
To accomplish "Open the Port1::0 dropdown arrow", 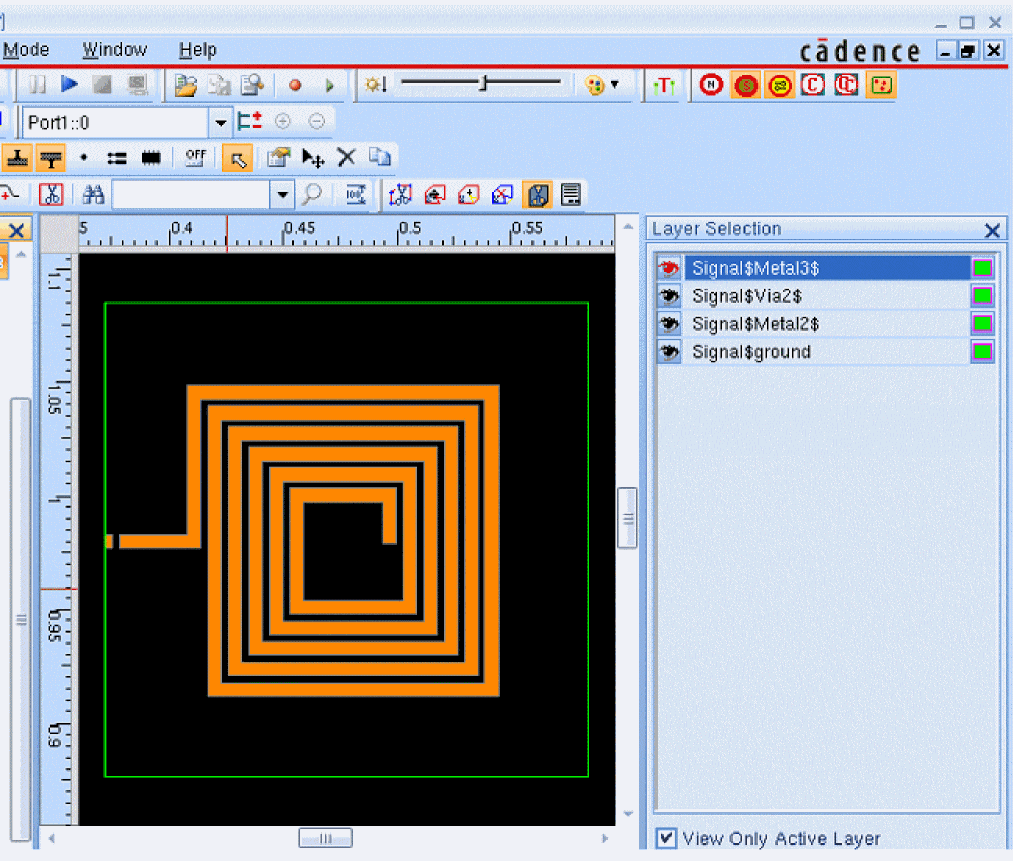I will click(220, 122).
